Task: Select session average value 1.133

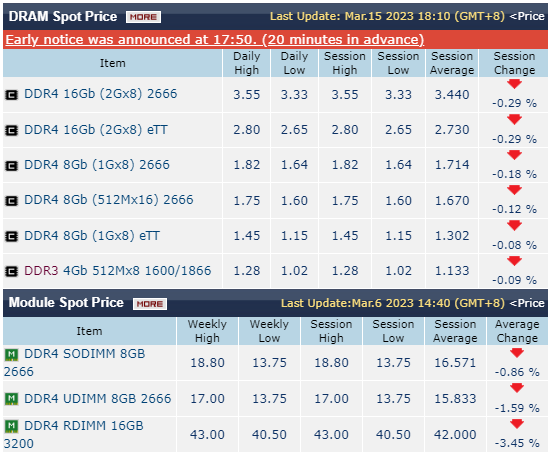Action: 452,271
